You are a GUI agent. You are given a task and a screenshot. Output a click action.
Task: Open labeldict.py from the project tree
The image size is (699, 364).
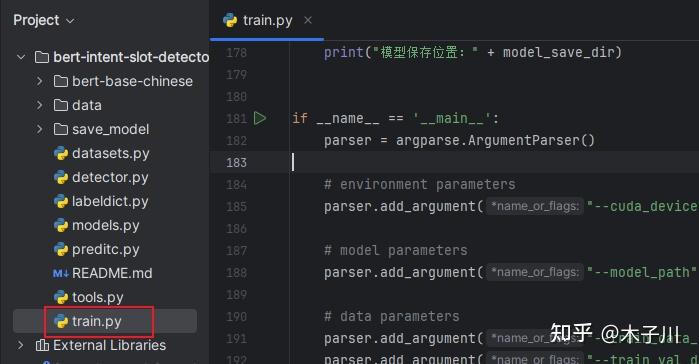[x=110, y=201]
